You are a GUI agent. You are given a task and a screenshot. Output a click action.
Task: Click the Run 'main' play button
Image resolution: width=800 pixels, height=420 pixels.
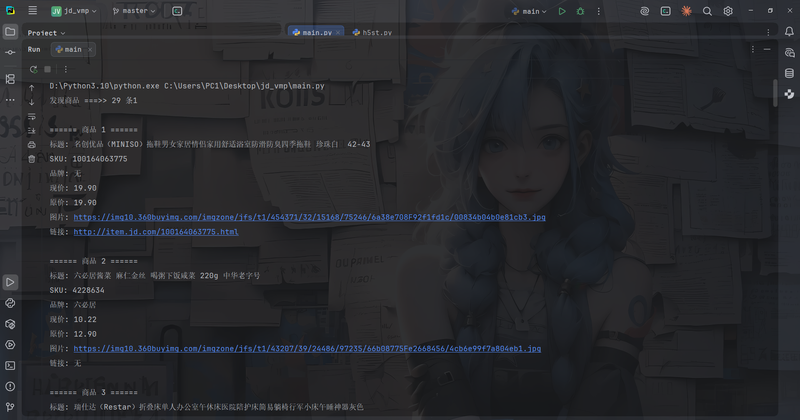pyautogui.click(x=562, y=11)
